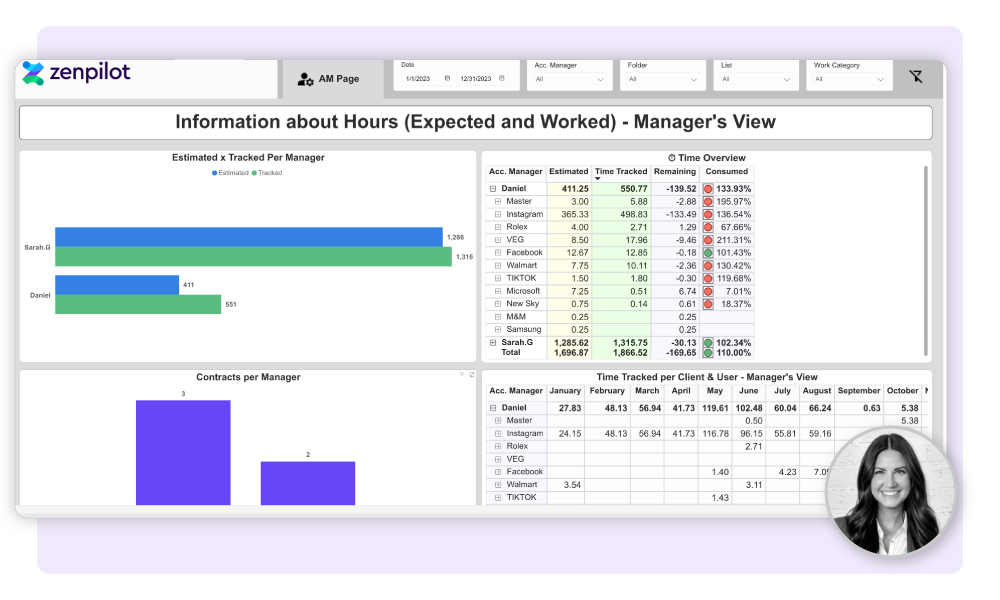The image size is (1000, 600).
Task: Select the purple Contracts bar labeled 3
Action: pyautogui.click(x=183, y=453)
